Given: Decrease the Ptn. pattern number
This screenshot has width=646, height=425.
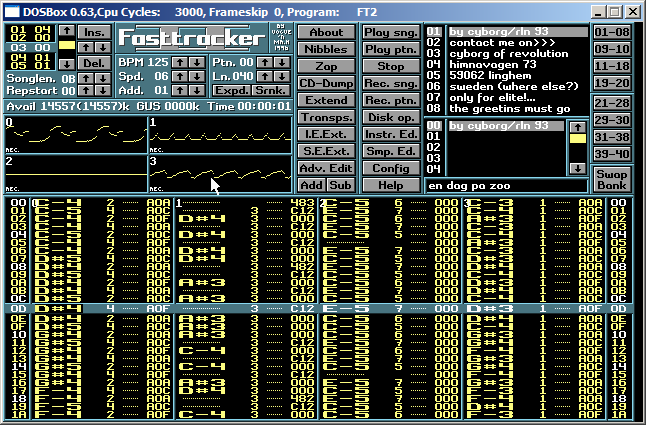Looking at the screenshot, I should 282,63.
